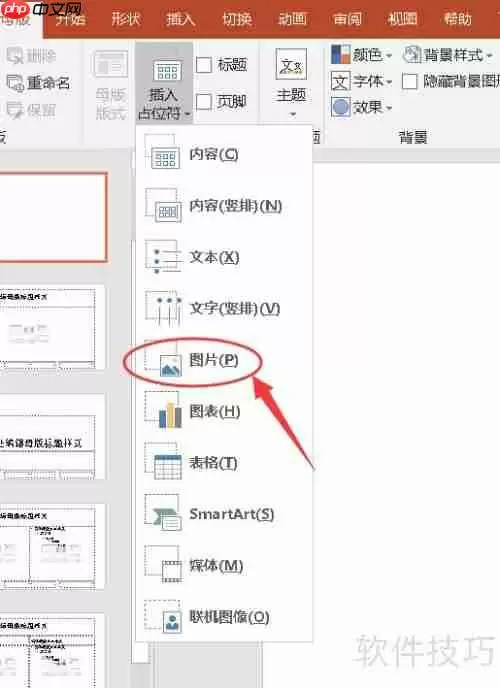
Task: Enable the 隐藏背景图形 hide background checkbox
Action: coord(409,81)
